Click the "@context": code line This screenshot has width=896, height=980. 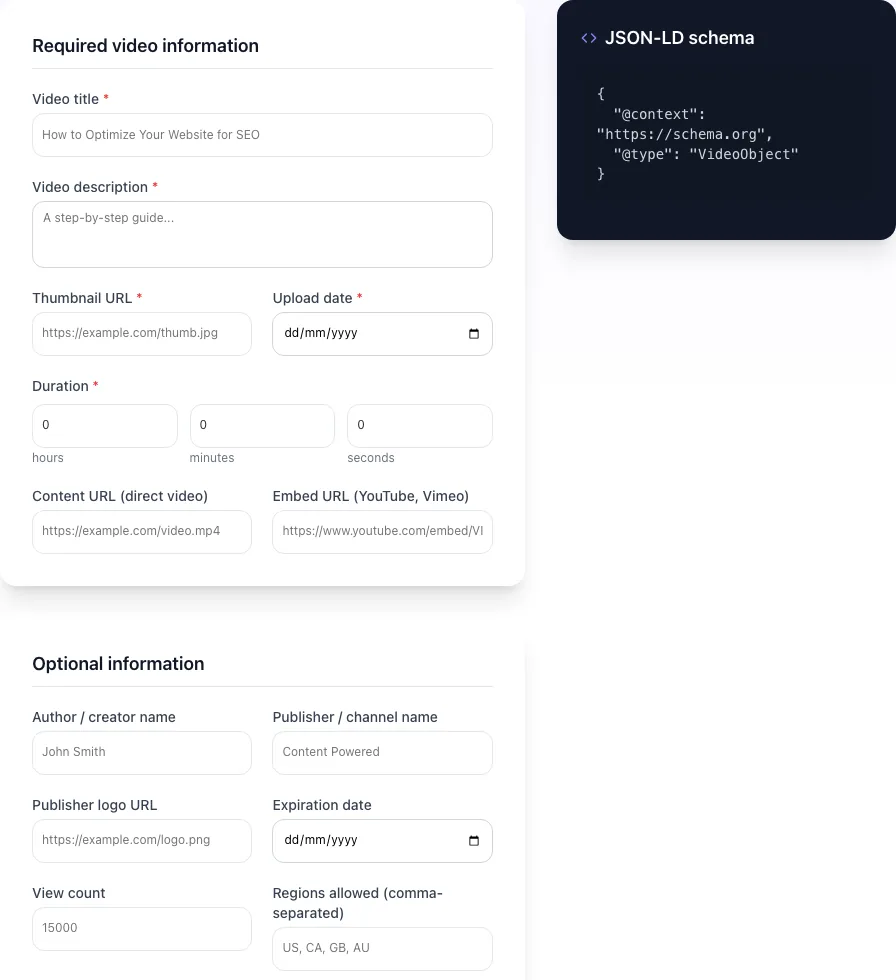[x=659, y=114]
